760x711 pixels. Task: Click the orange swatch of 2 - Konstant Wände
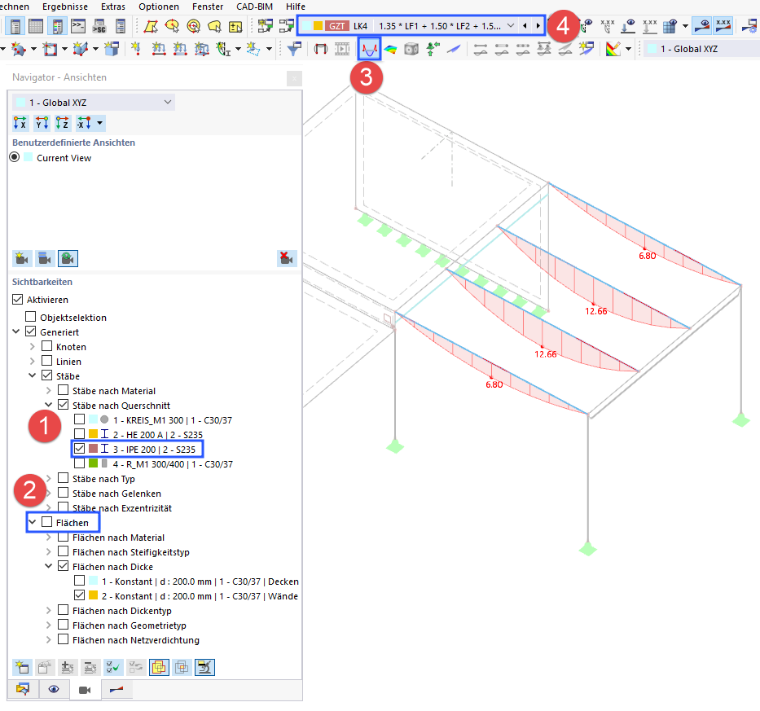coord(93,595)
